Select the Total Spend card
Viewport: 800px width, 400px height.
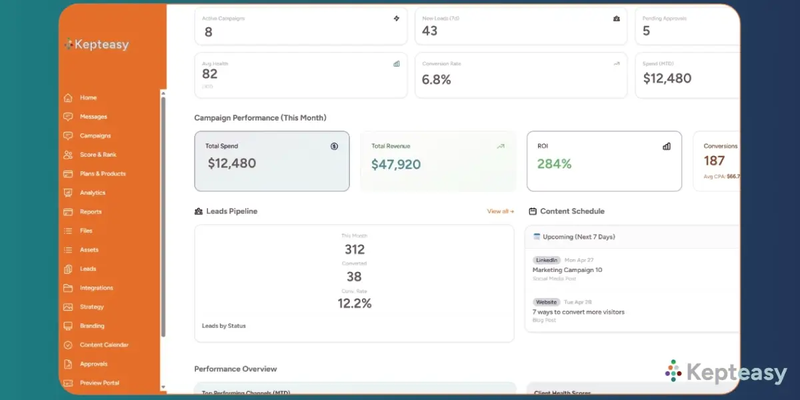pyautogui.click(x=272, y=161)
